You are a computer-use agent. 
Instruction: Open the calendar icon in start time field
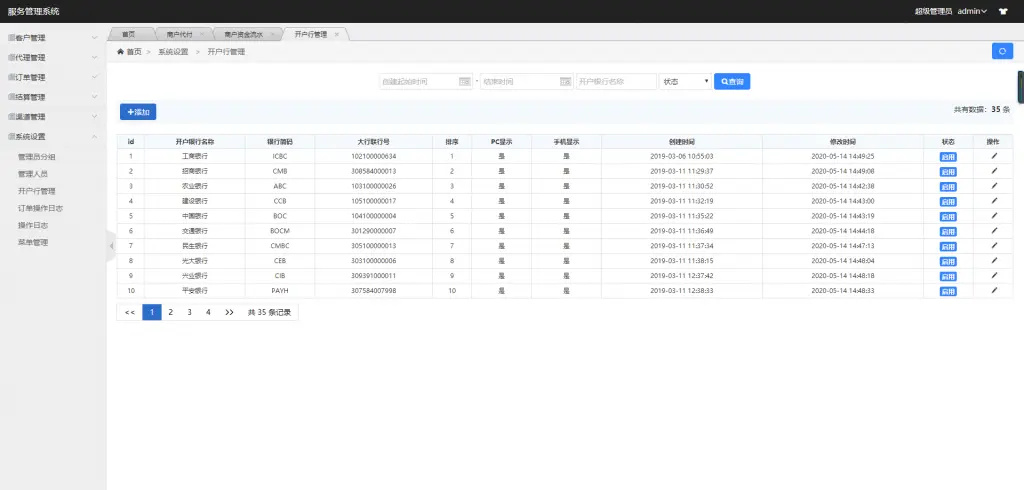[465, 82]
